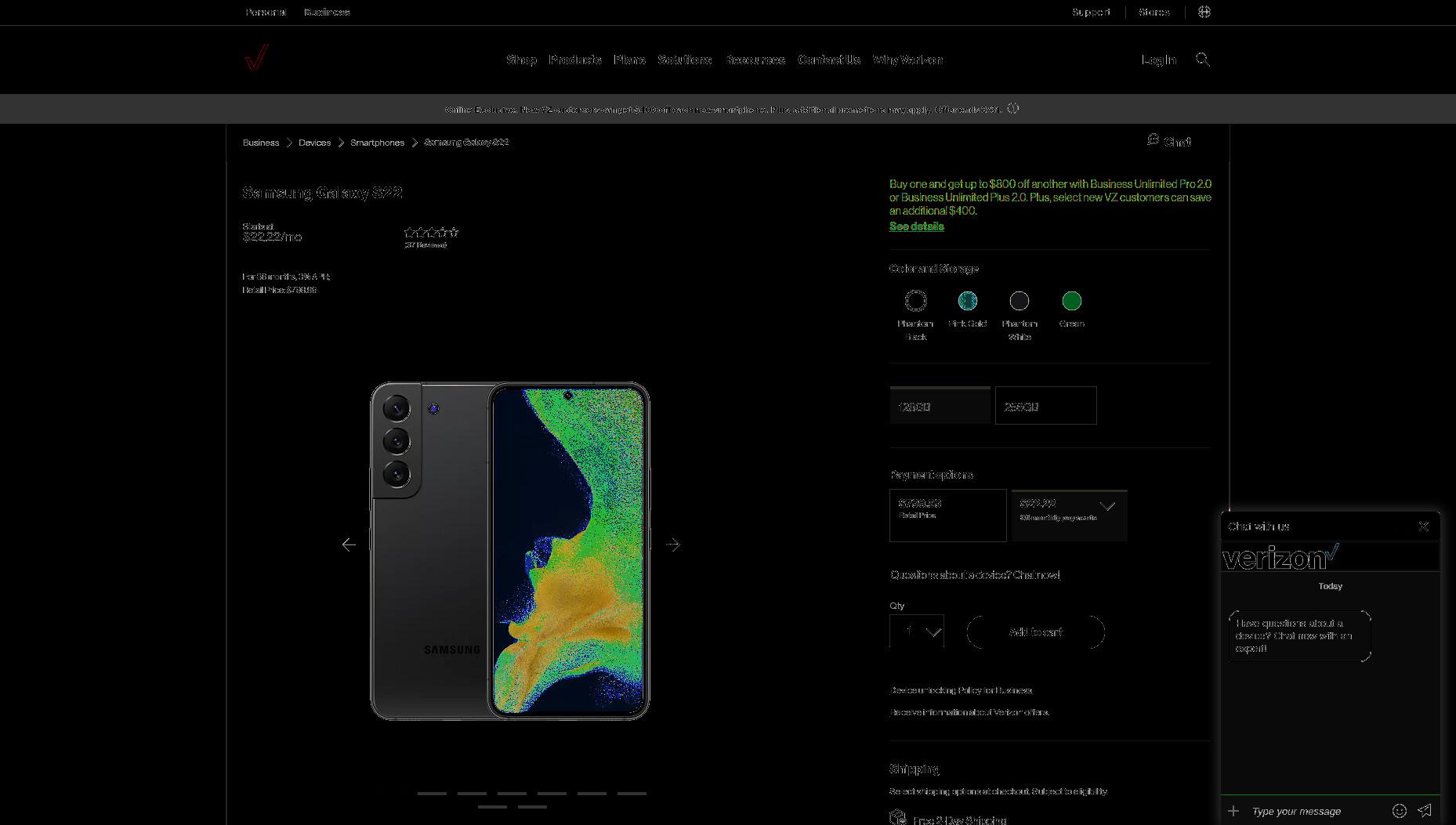
Task: Click the Samsung Galaxy S22 phone image
Action: (x=510, y=551)
